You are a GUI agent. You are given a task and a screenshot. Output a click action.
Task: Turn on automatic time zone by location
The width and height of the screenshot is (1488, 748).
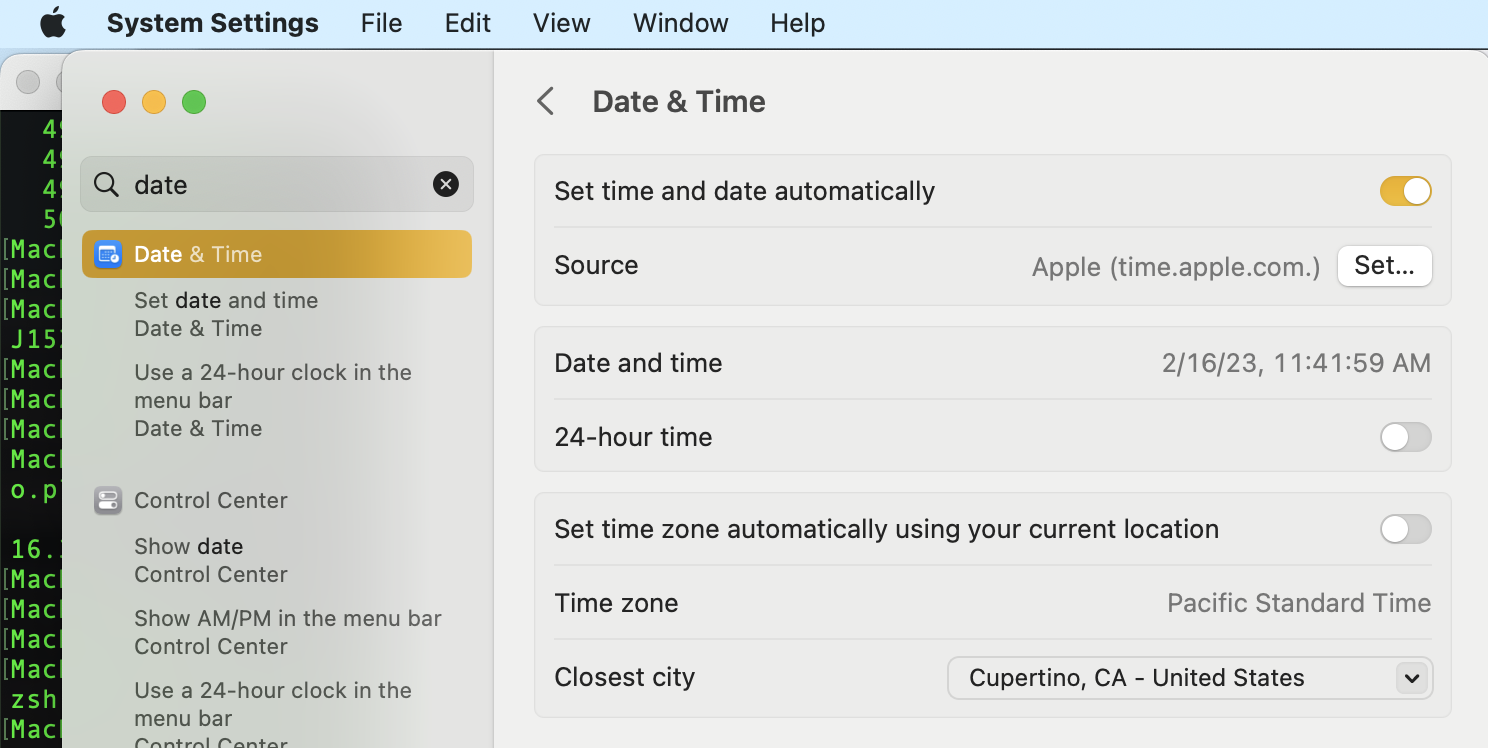click(x=1405, y=529)
